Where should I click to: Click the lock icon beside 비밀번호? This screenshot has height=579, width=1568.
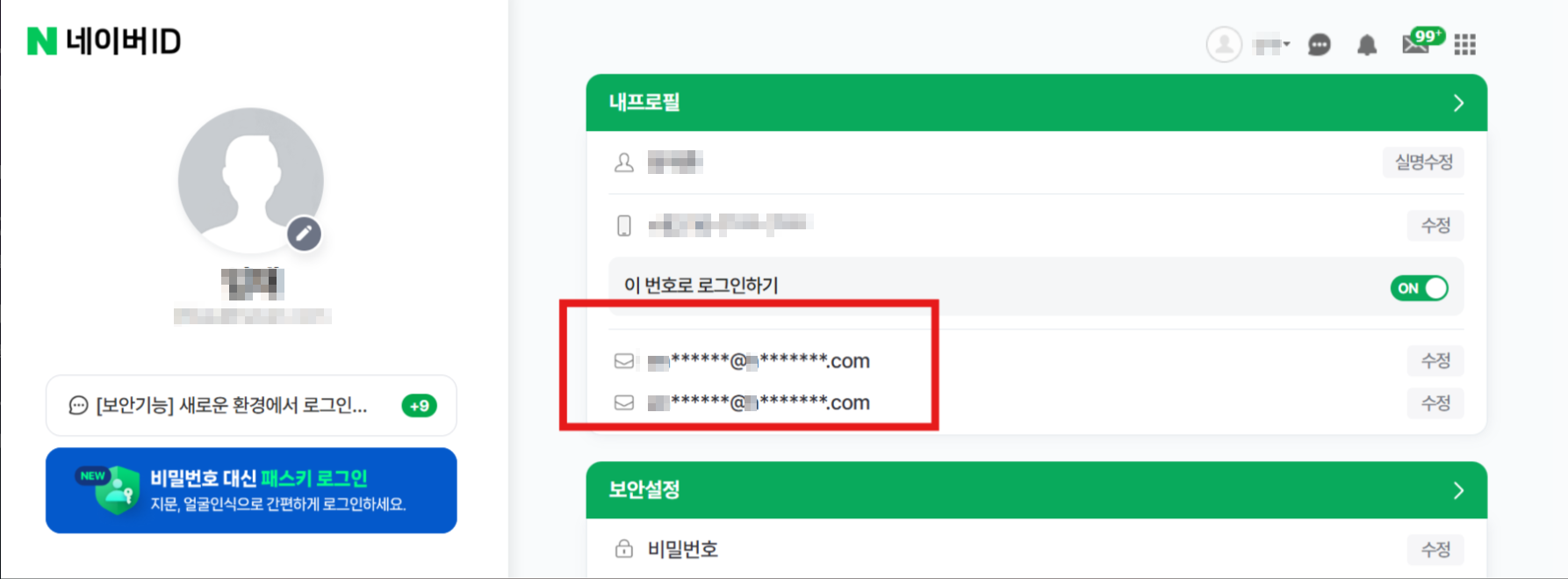coord(623,549)
